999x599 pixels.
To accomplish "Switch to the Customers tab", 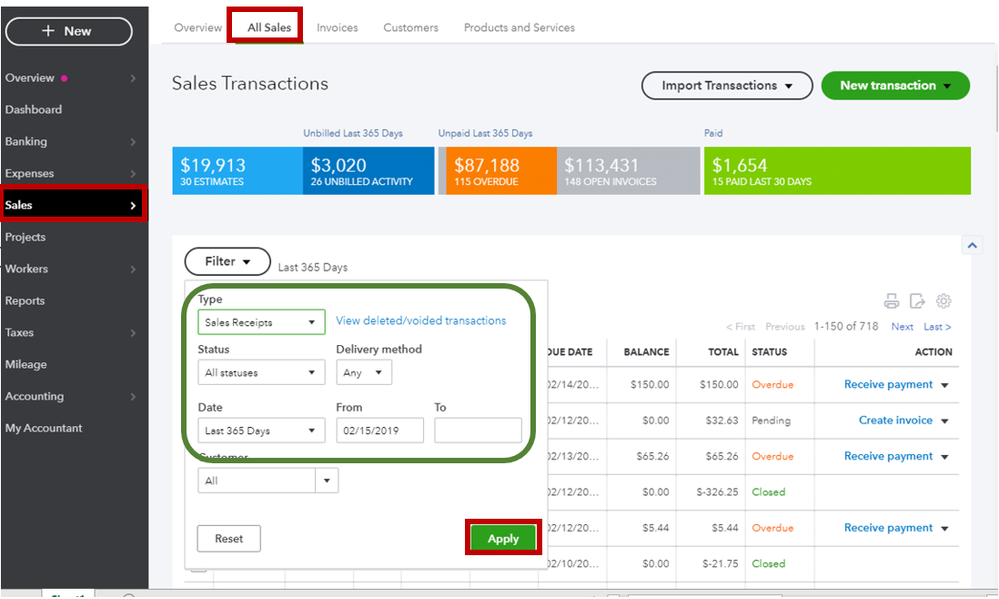I will [x=411, y=27].
